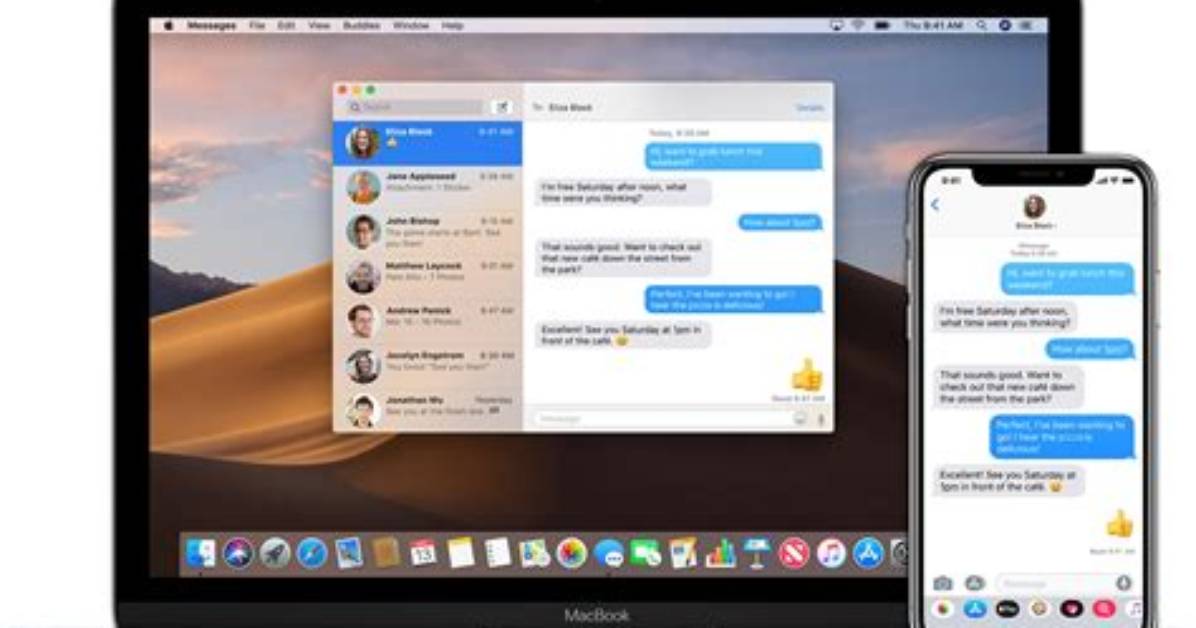Tap the iPhone message input field
The height and width of the screenshot is (628, 1196).
1064,584
